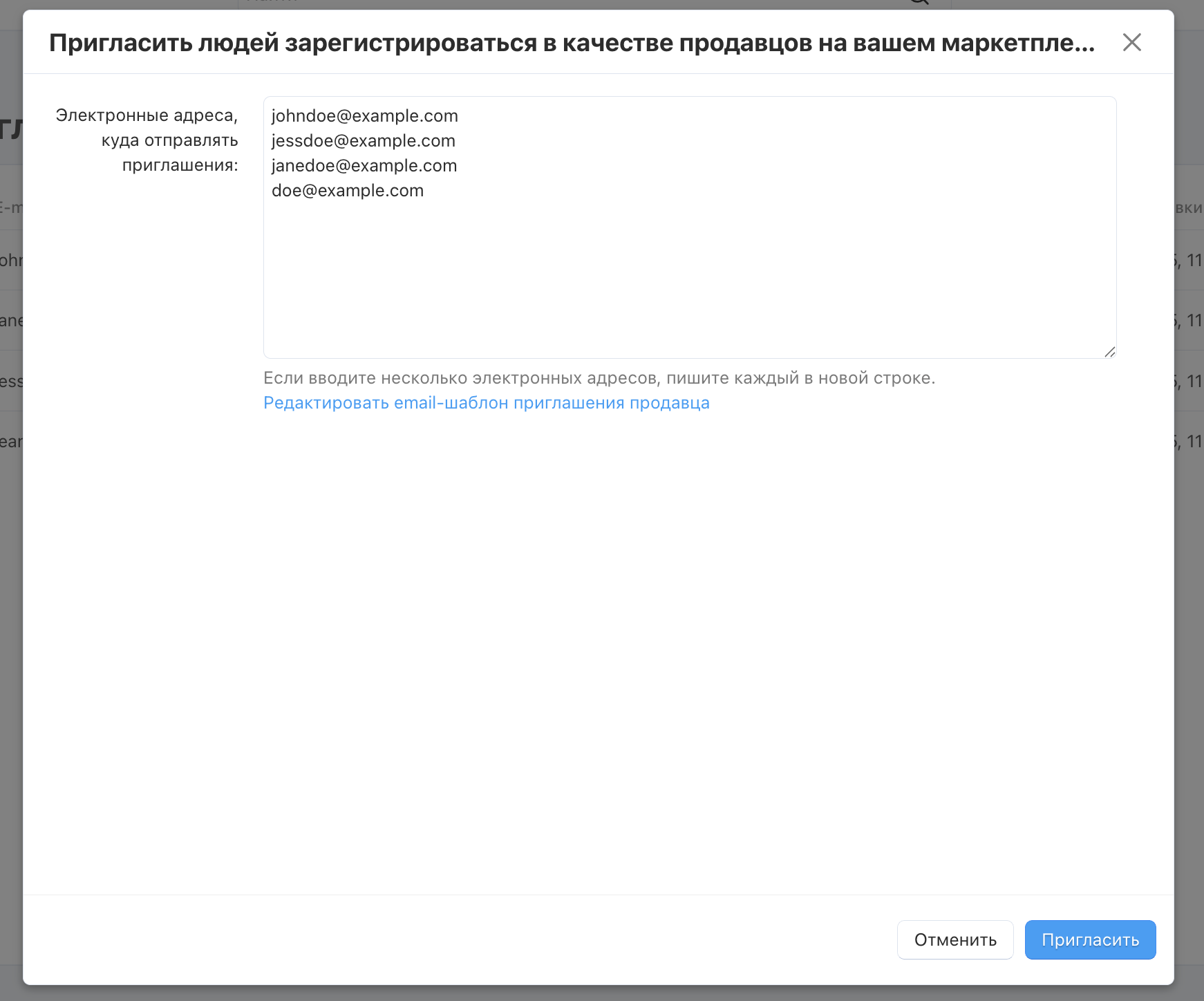Place cursor on johndoe@example.com line
This screenshot has height=1001, width=1204.
coord(364,116)
